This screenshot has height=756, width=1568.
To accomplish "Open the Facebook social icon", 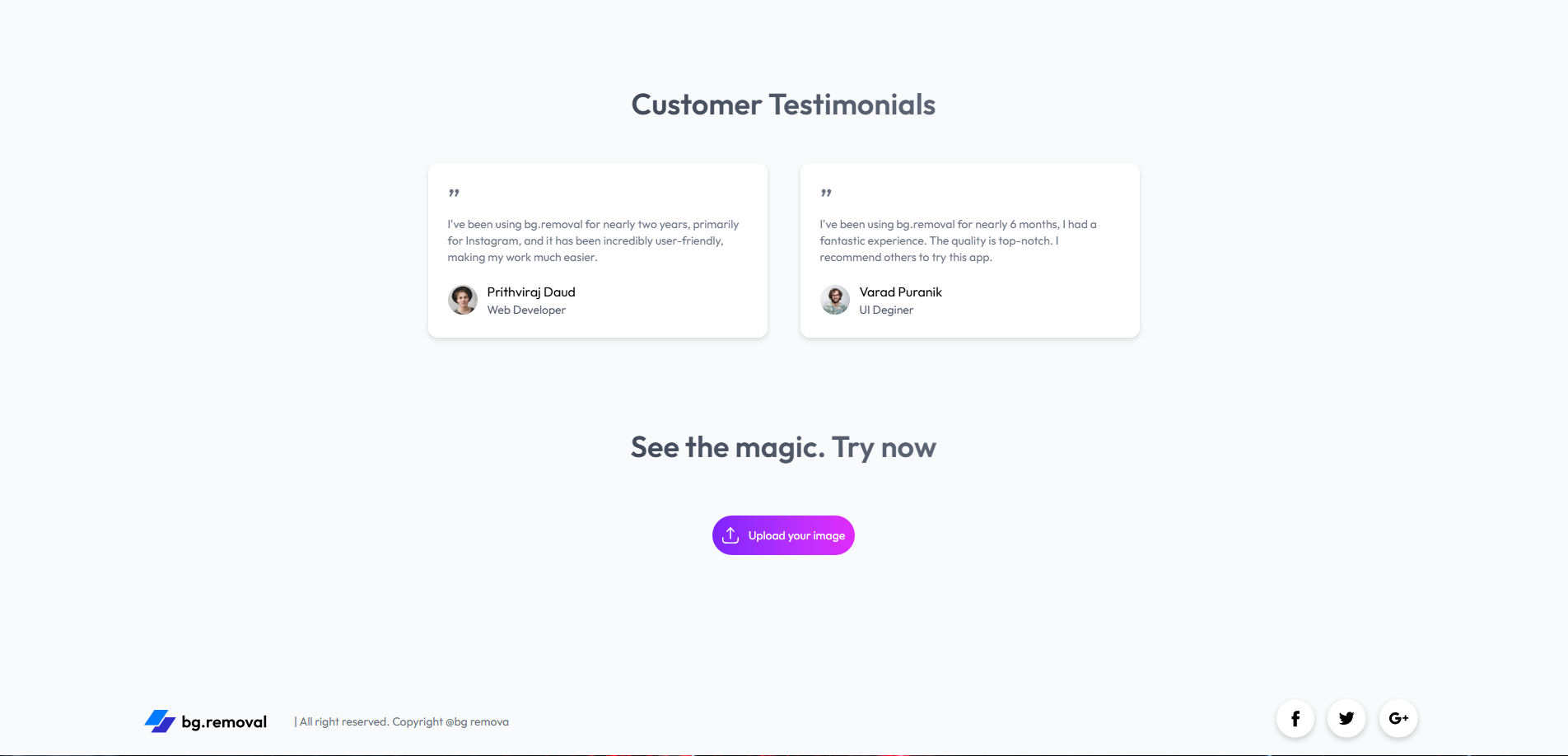I will pos(1295,719).
